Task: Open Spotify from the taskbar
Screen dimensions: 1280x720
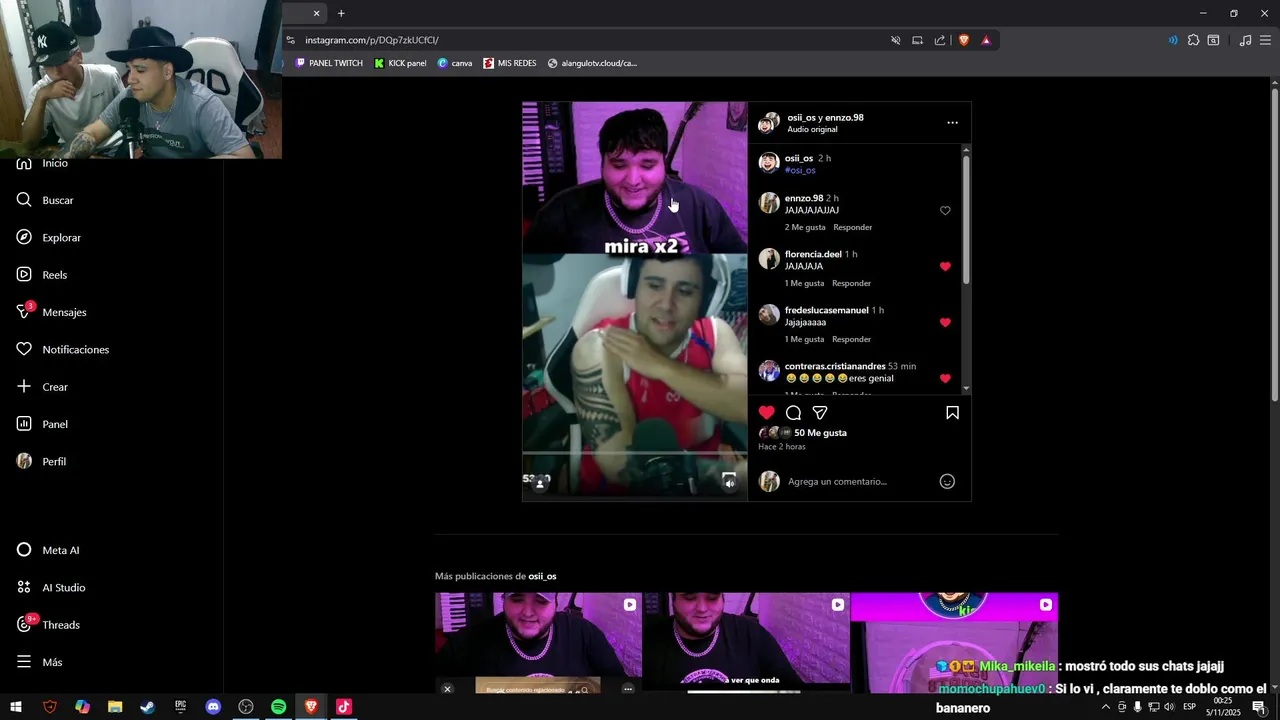Action: click(x=279, y=707)
